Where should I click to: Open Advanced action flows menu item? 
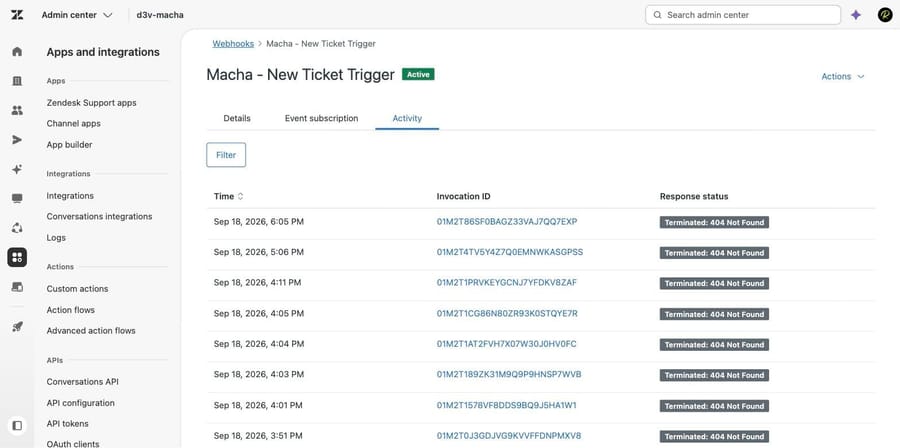pos(91,330)
